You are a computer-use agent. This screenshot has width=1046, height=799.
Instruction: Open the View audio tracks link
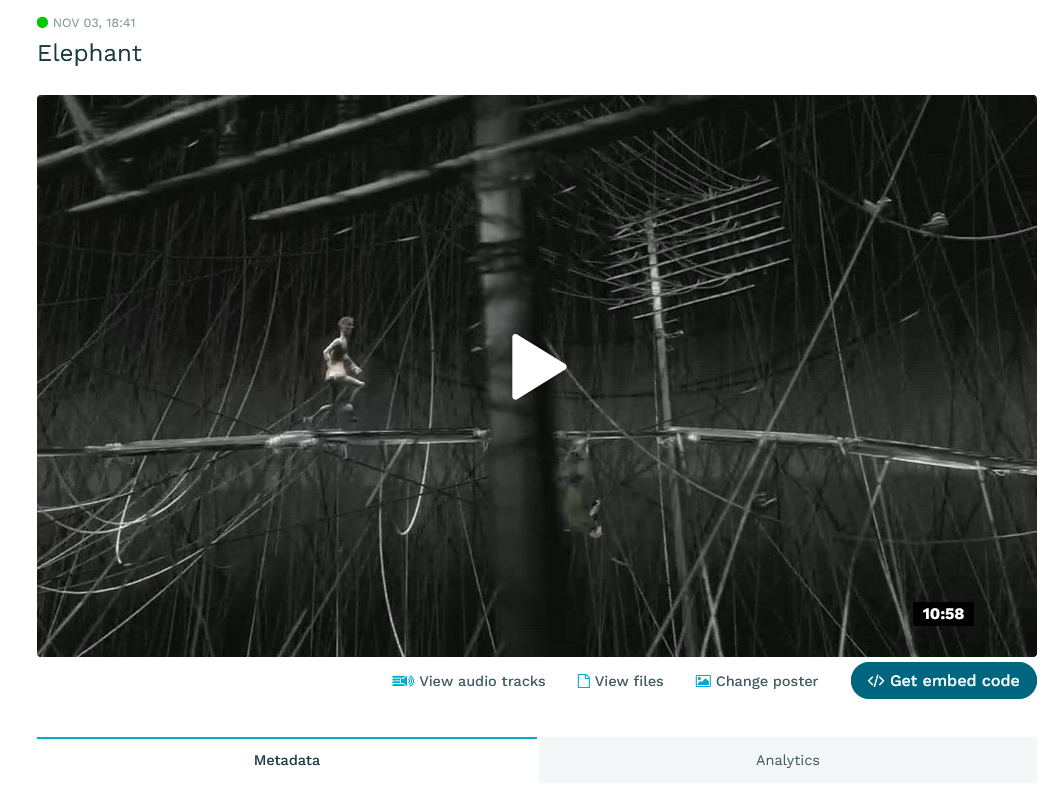468,681
